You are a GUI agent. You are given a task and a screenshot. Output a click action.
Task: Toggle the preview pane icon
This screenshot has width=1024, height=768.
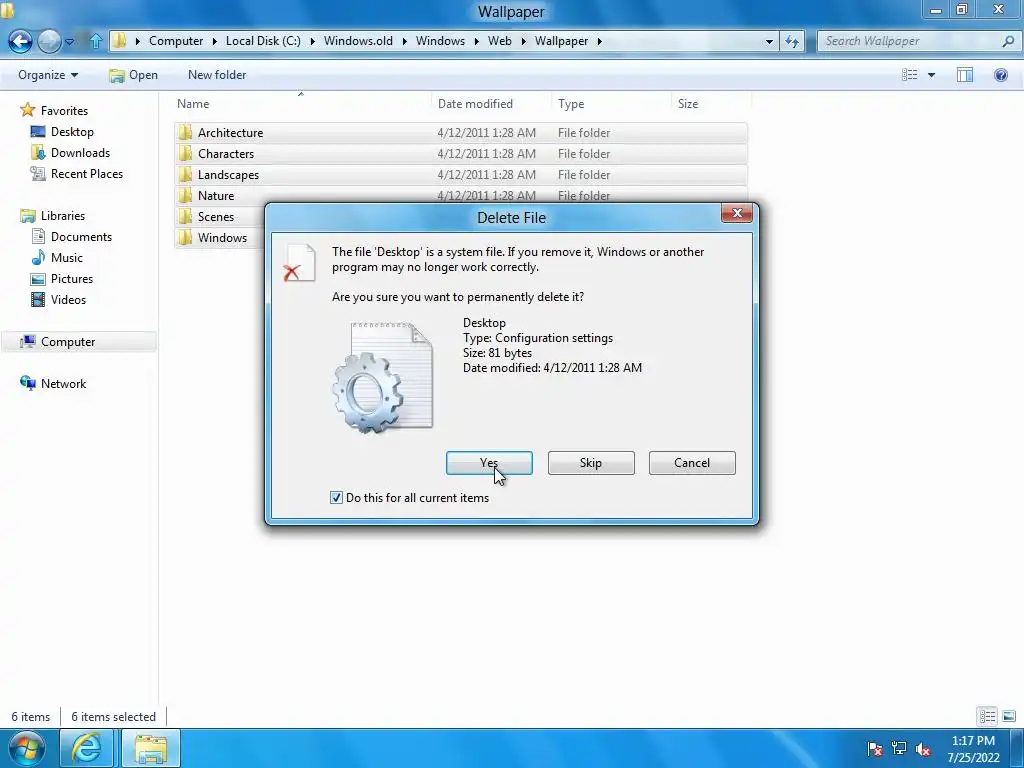pyautogui.click(x=965, y=75)
